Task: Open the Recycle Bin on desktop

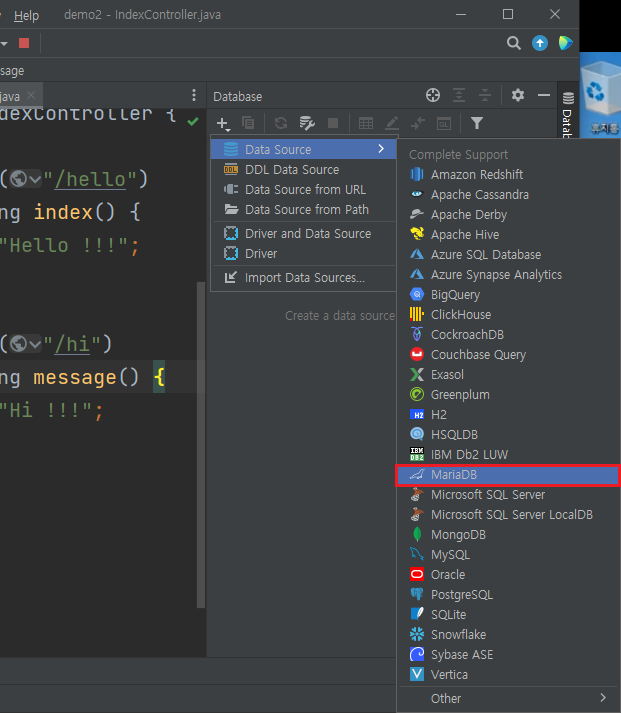Action: [x=601, y=99]
